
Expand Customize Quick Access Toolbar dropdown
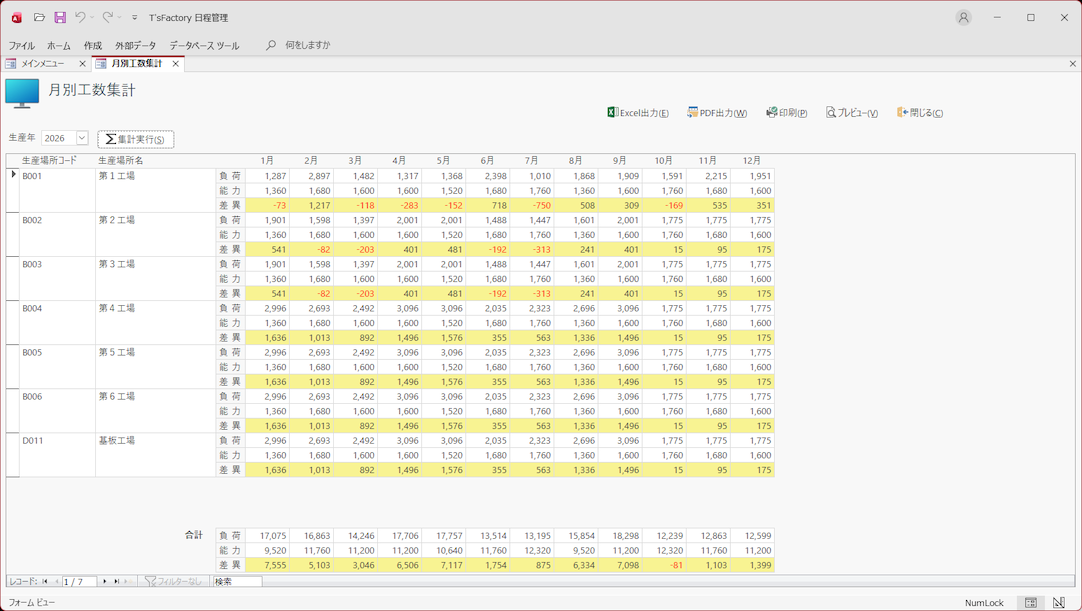point(135,18)
